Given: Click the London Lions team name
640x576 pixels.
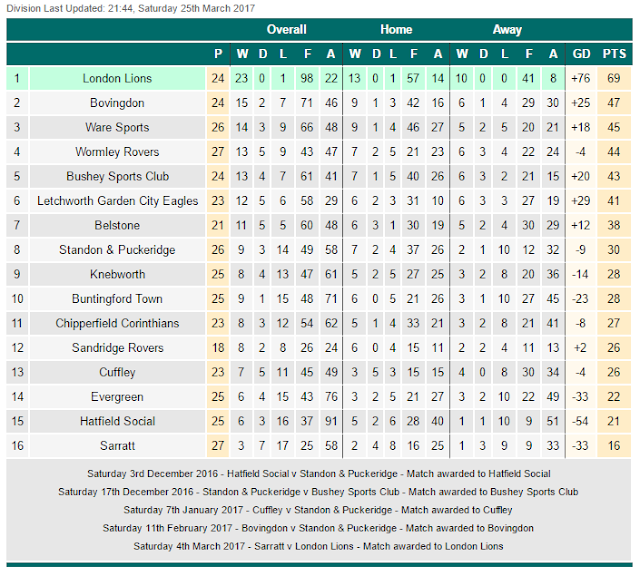Looking at the screenshot, I should coord(116,77).
